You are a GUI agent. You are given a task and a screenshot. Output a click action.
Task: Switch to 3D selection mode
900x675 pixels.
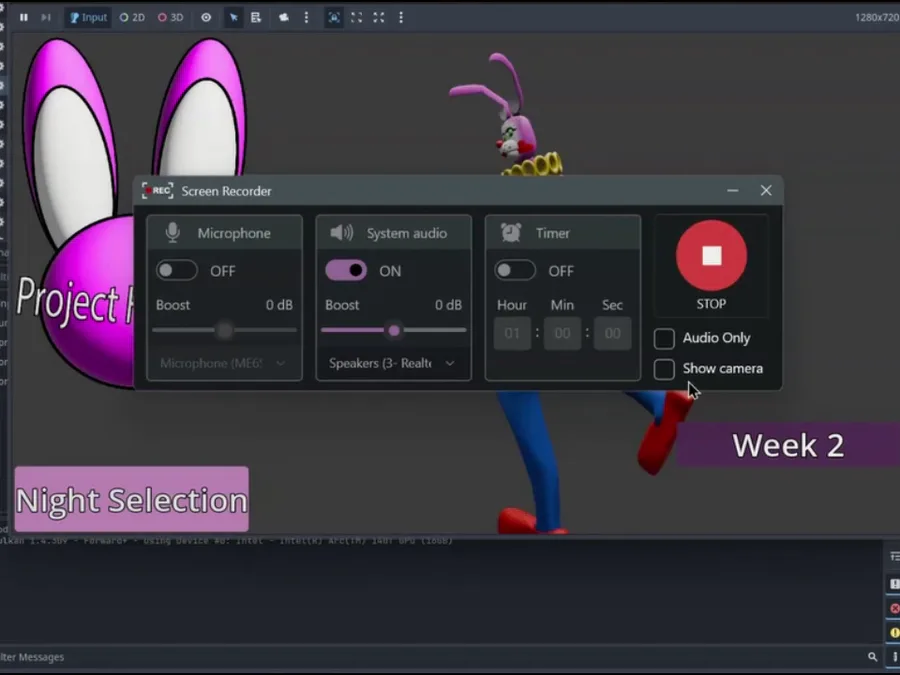pyautogui.click(x=170, y=18)
